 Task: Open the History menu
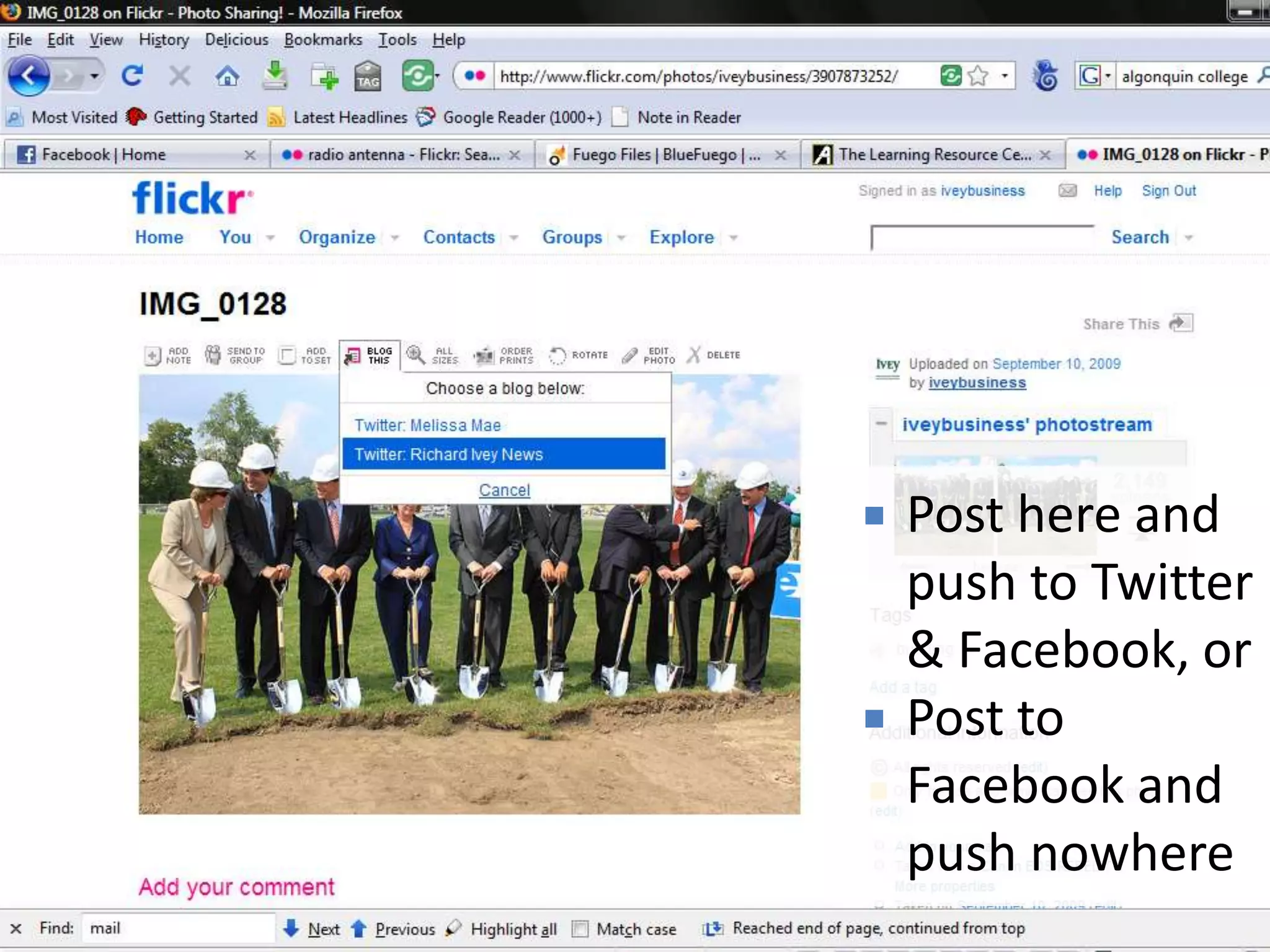[x=164, y=40]
